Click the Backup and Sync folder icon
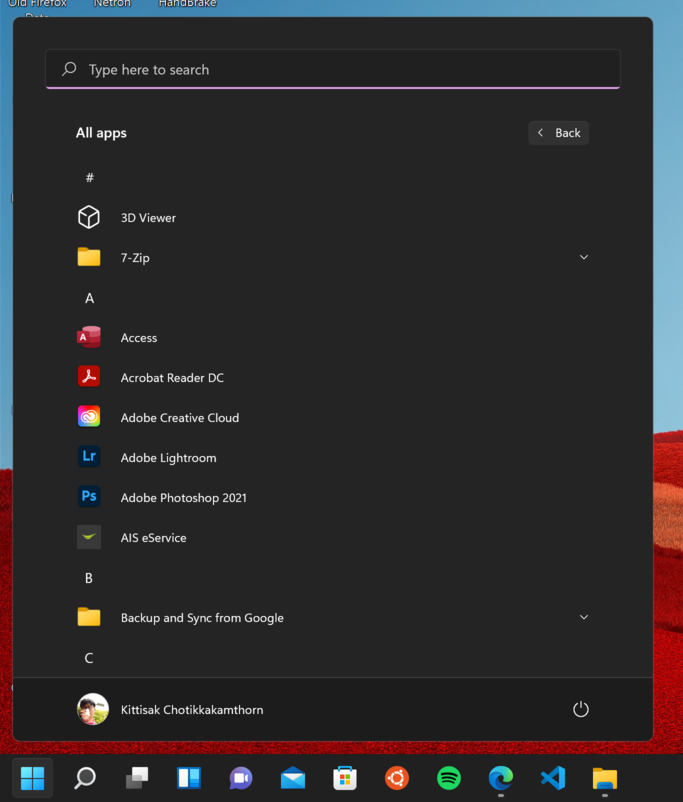 point(89,617)
